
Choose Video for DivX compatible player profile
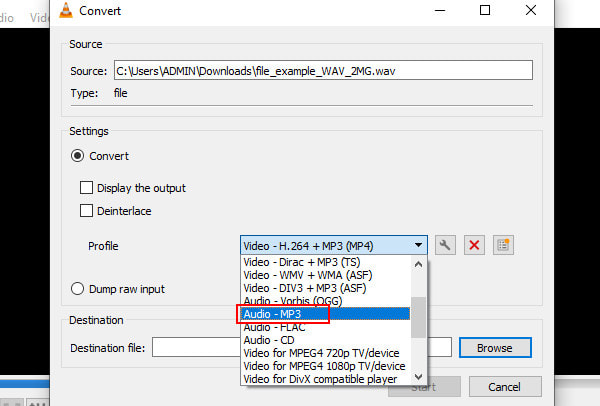[326, 379]
